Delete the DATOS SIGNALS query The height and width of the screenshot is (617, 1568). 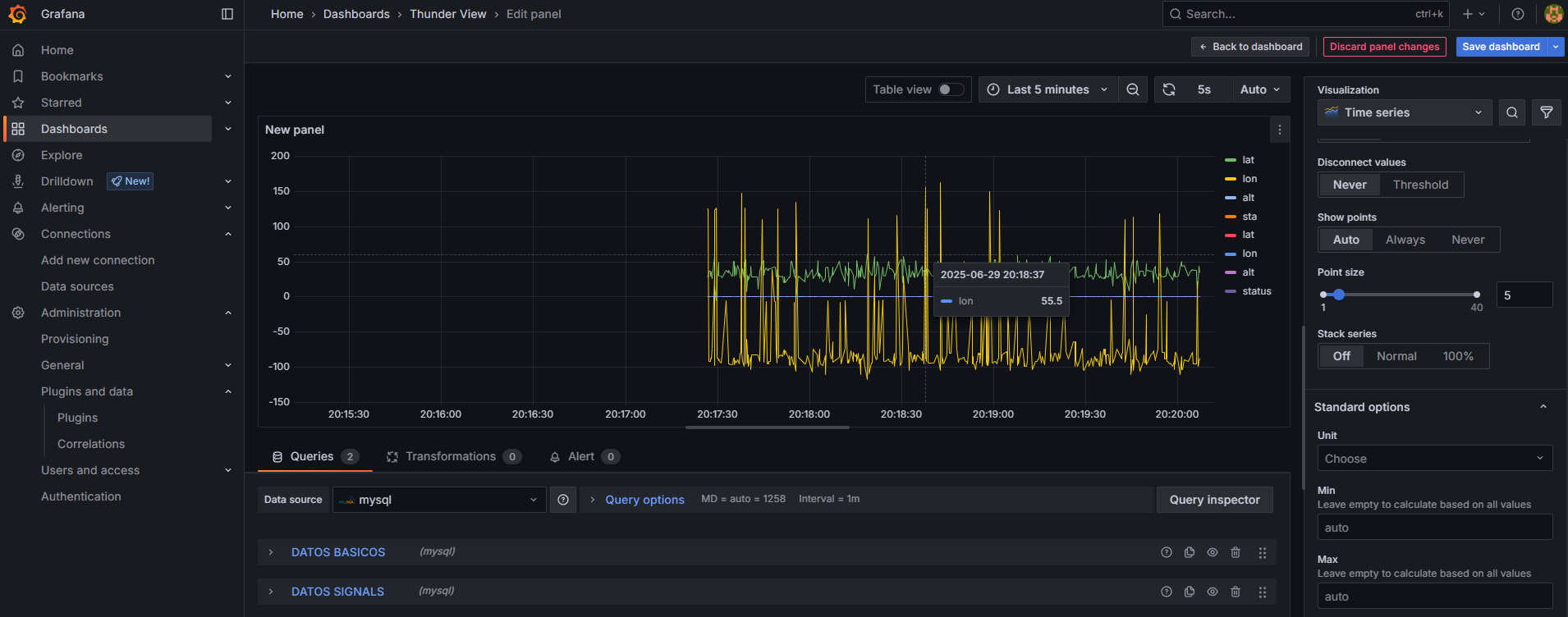click(x=1236, y=592)
